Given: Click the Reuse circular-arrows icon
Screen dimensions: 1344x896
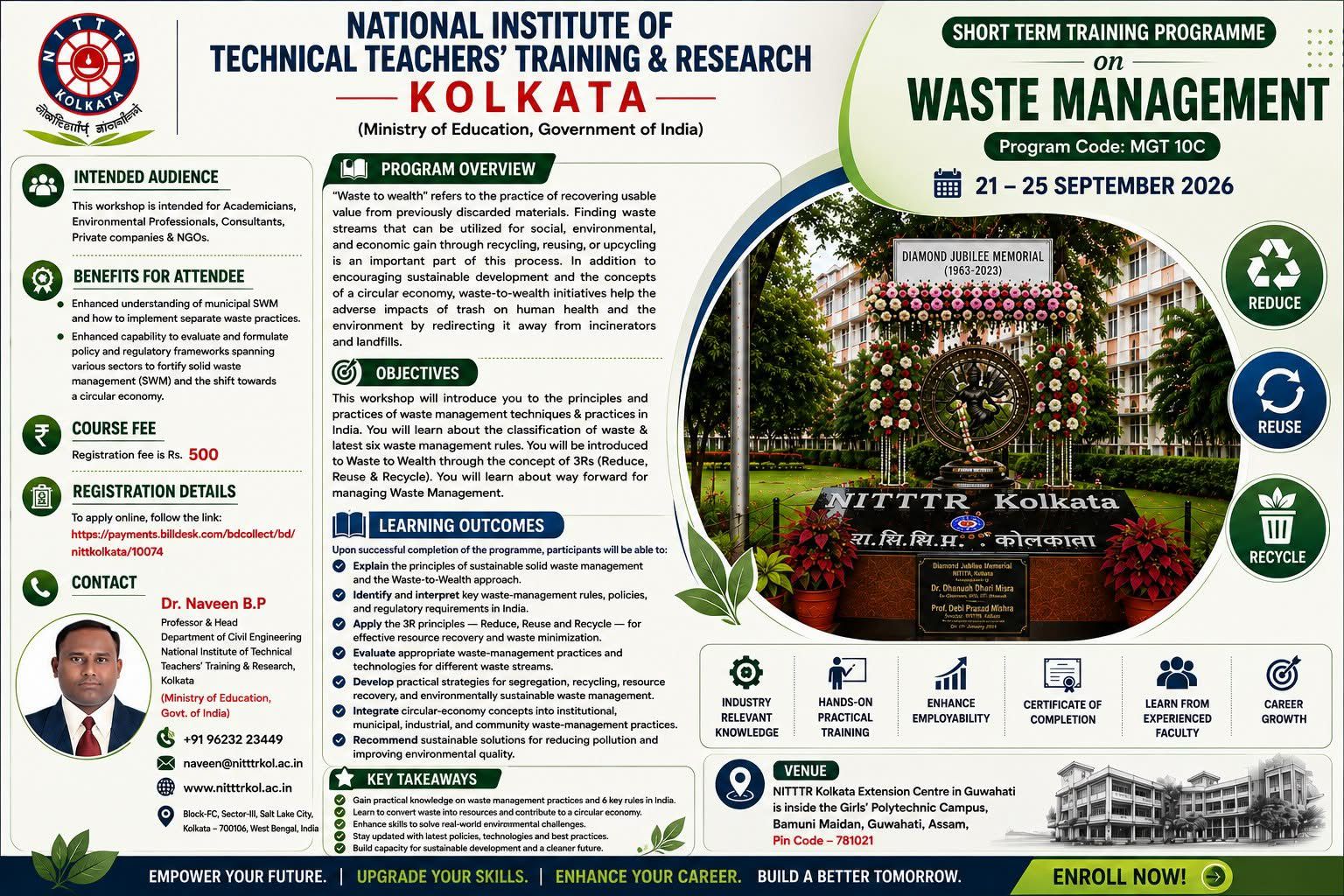Looking at the screenshot, I should click(1278, 401).
